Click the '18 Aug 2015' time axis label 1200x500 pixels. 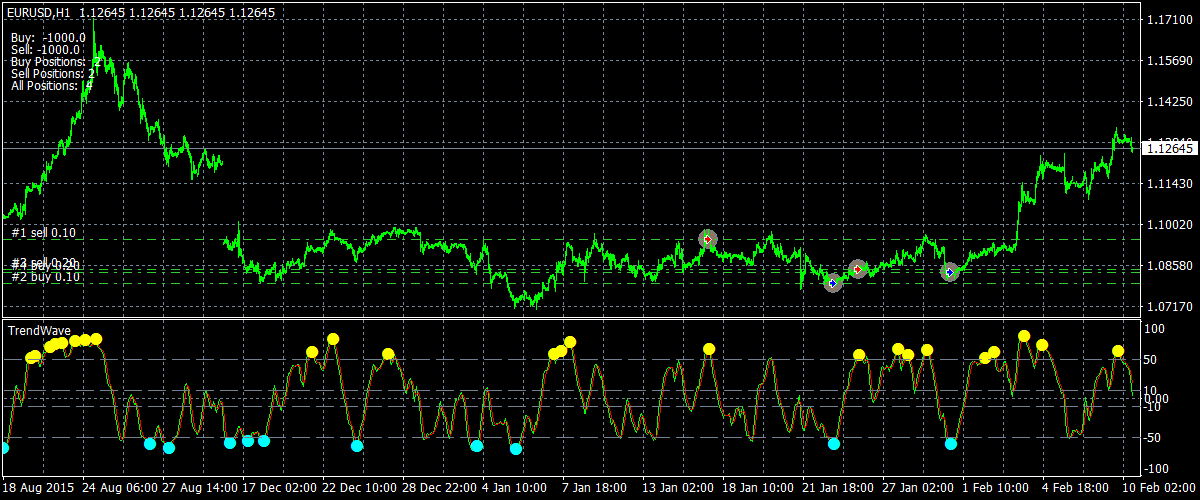(x=38, y=488)
